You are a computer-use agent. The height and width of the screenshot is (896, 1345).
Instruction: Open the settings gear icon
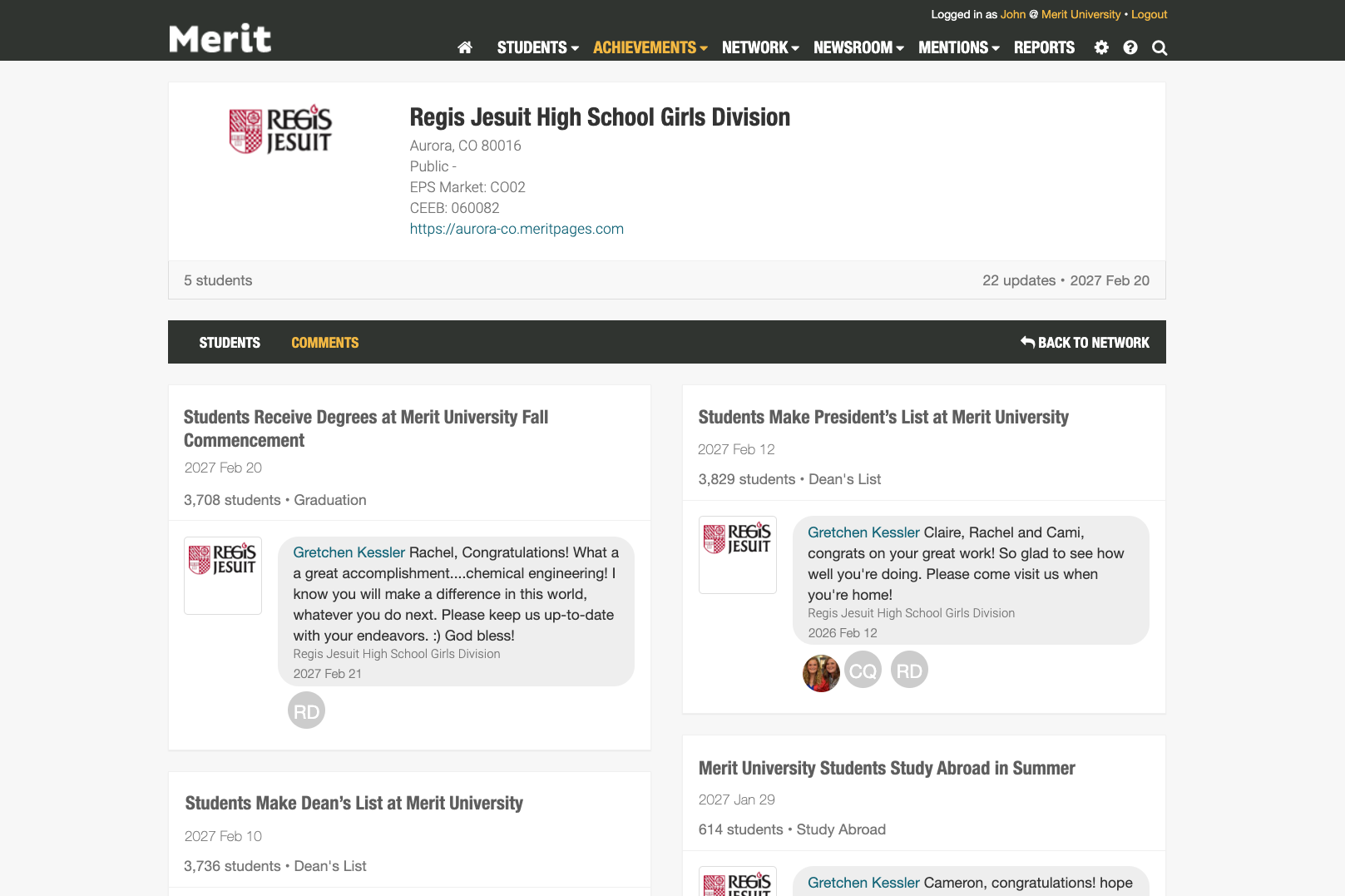[x=1100, y=47]
